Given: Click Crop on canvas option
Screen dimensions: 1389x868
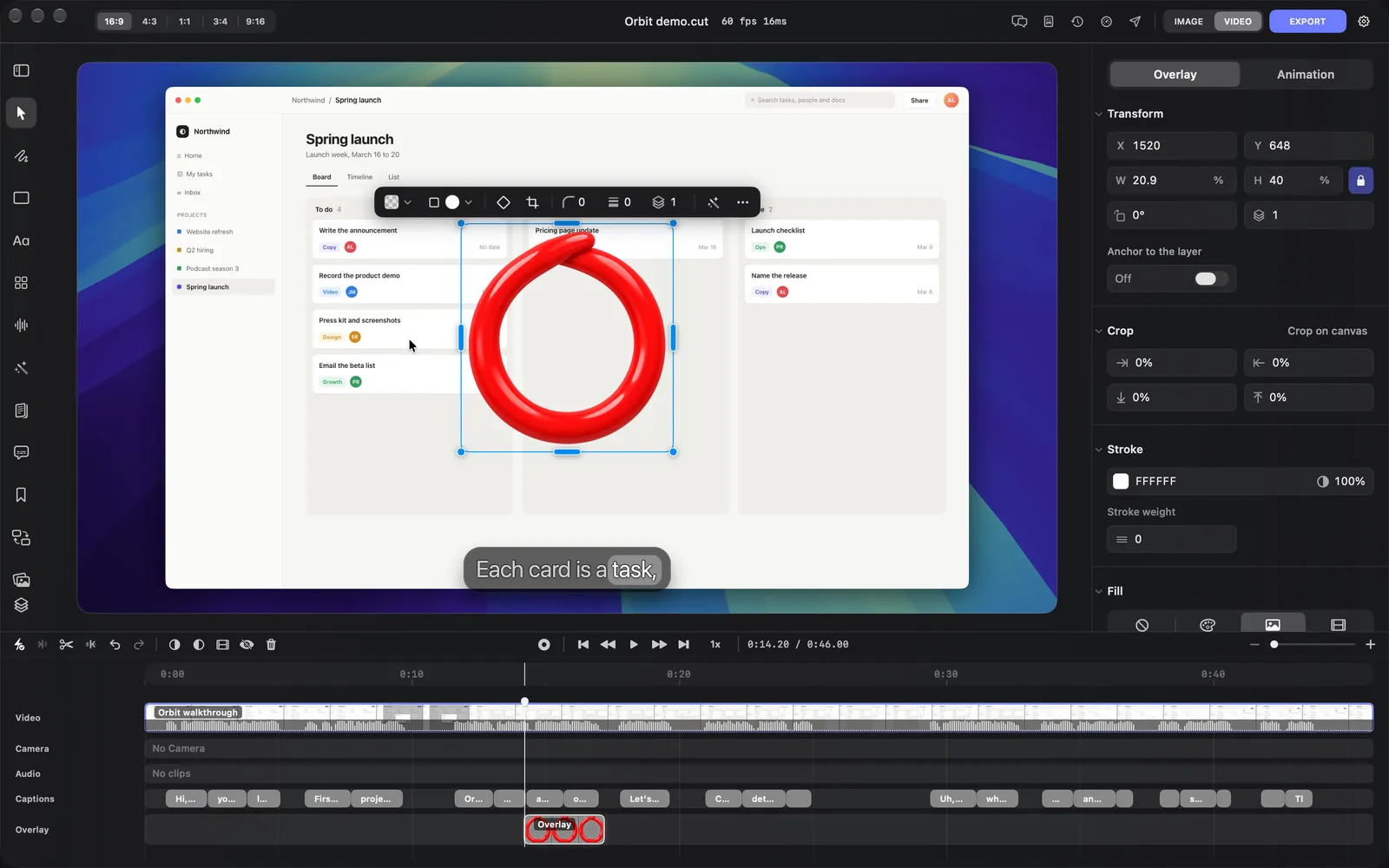Looking at the screenshot, I should (x=1326, y=331).
